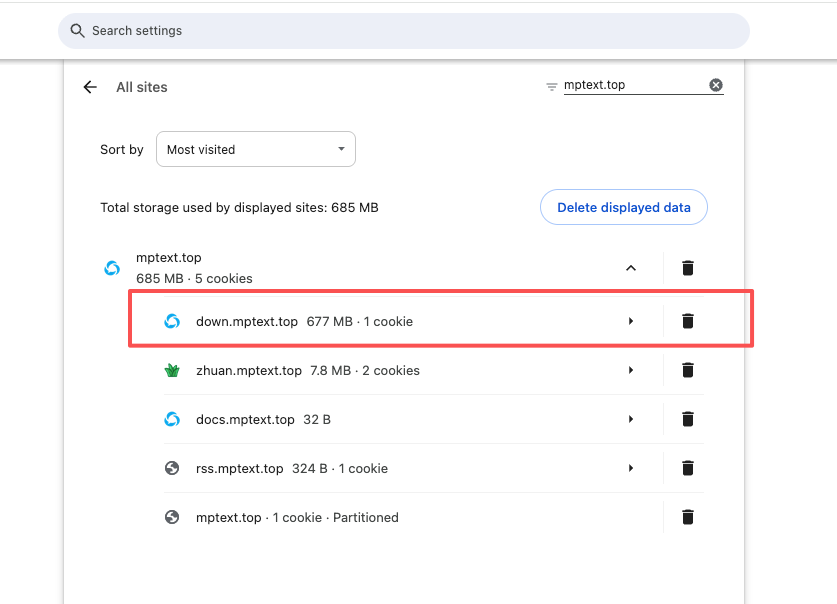This screenshot has width=837, height=604.
Task: Collapse the mptext.top site group
Action: pos(630,268)
